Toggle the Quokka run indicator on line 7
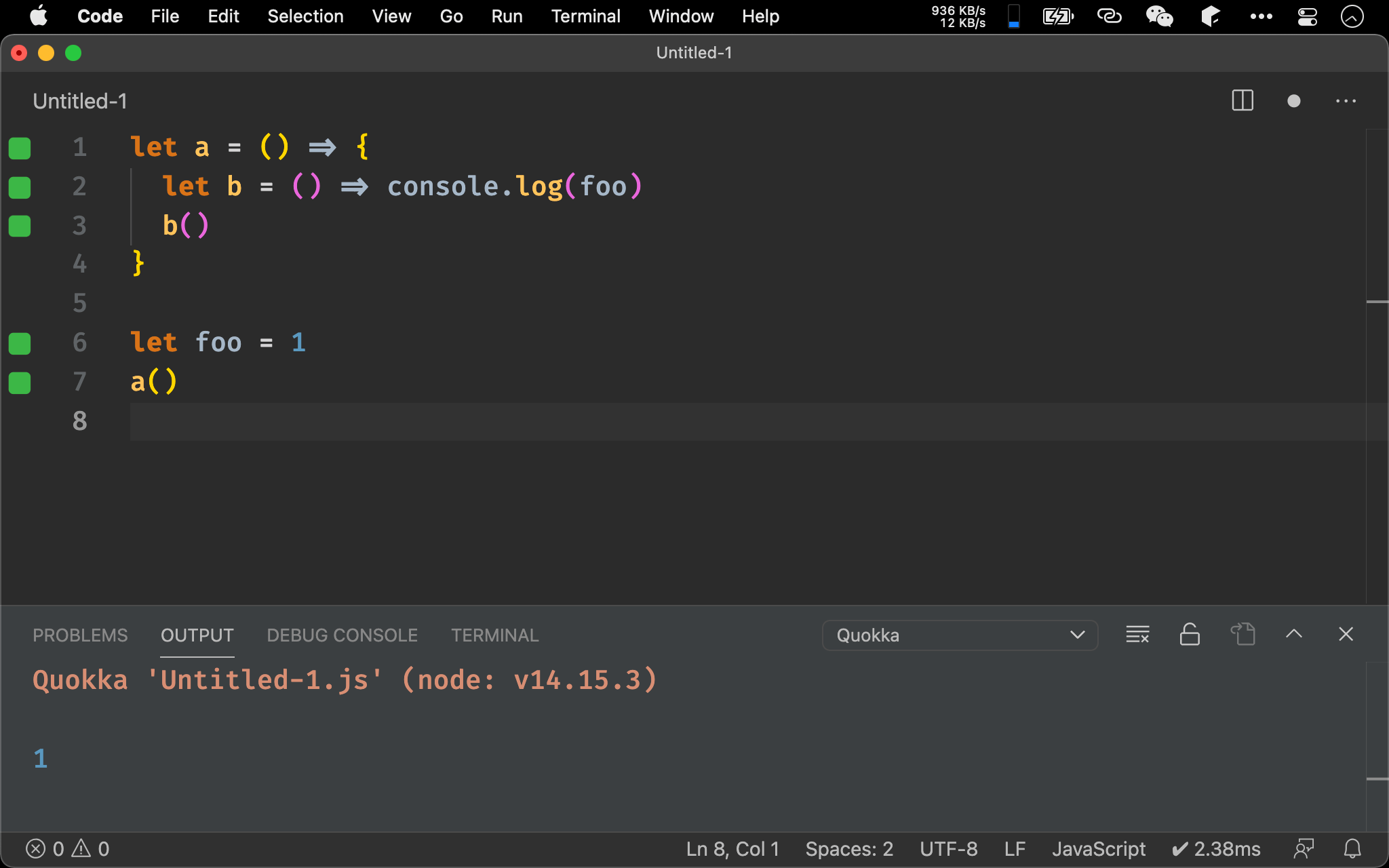The image size is (1389, 868). tap(19, 382)
